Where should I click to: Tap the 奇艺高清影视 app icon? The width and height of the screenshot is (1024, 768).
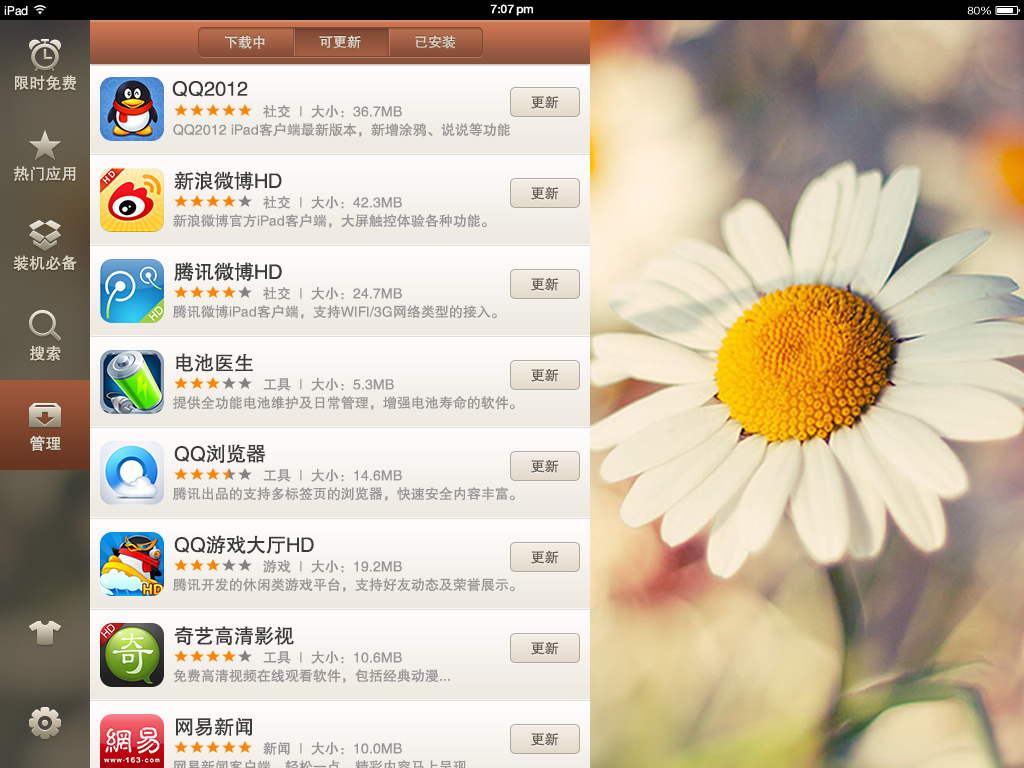[x=132, y=655]
